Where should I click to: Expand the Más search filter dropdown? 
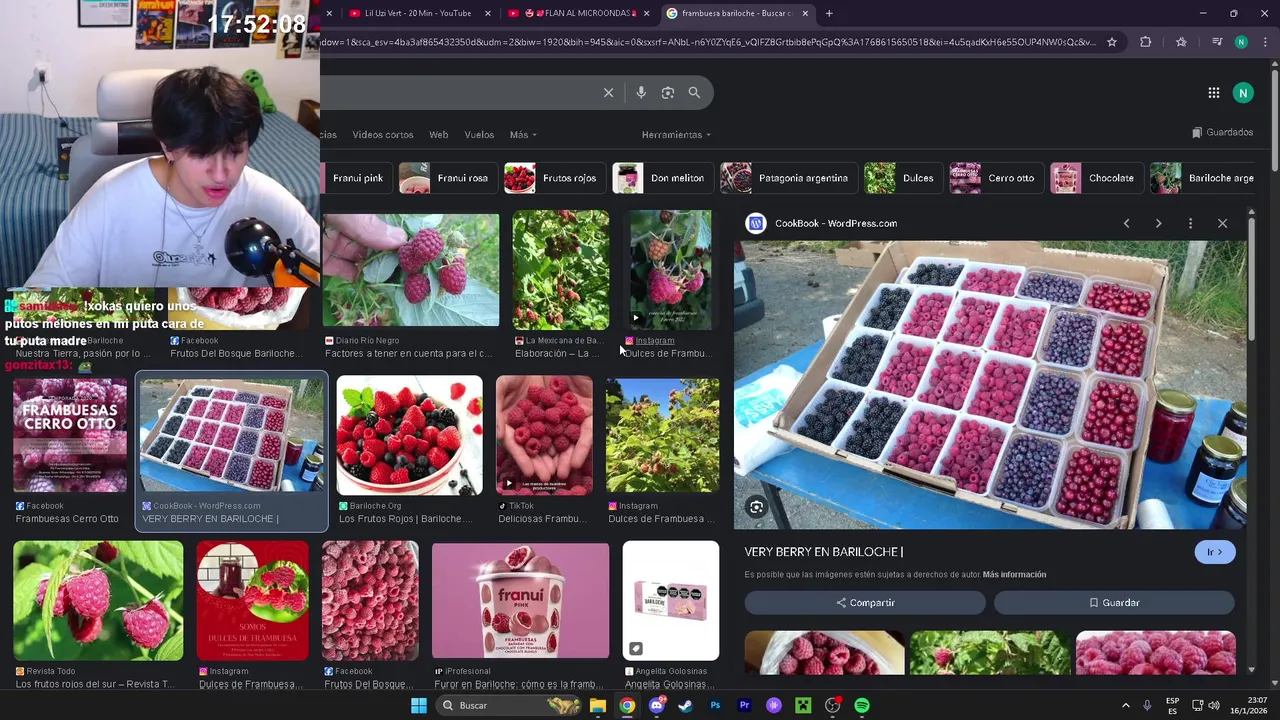pyautogui.click(x=523, y=134)
